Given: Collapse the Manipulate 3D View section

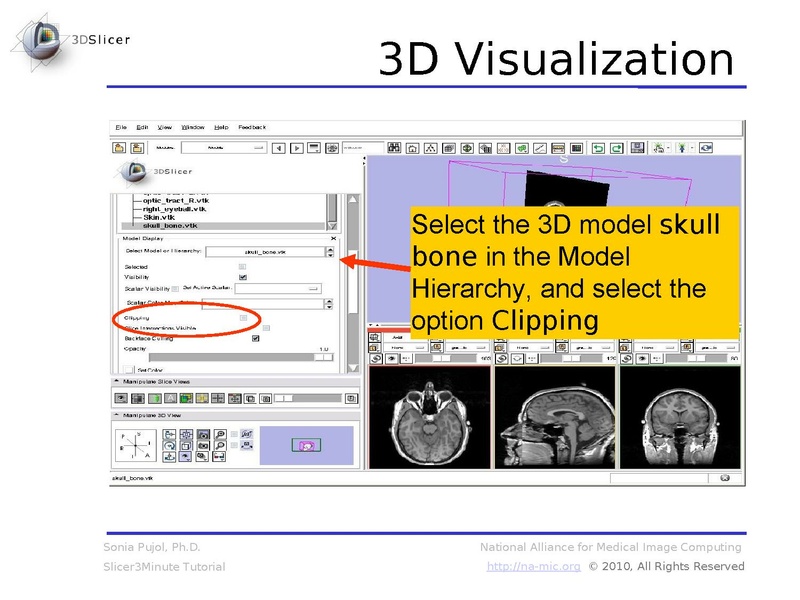Looking at the screenshot, I should [x=116, y=413].
